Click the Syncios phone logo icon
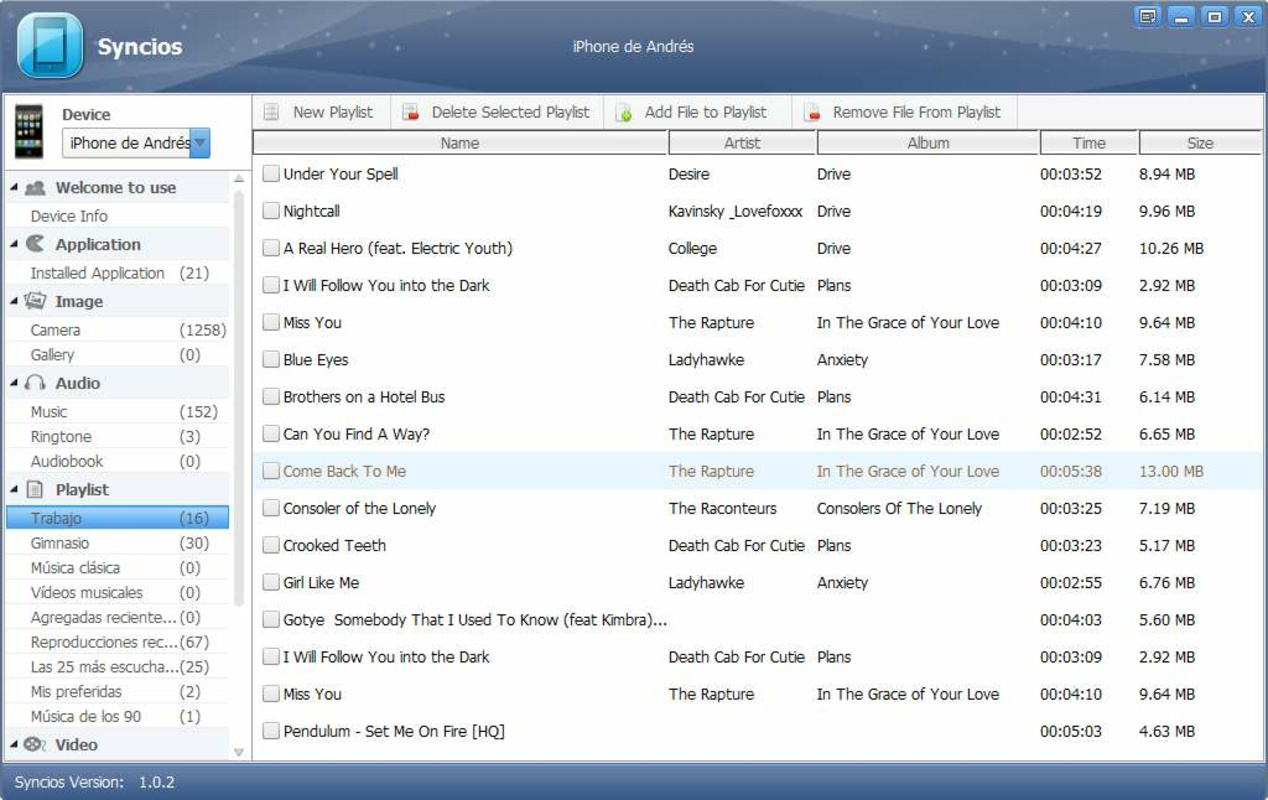 tap(50, 46)
